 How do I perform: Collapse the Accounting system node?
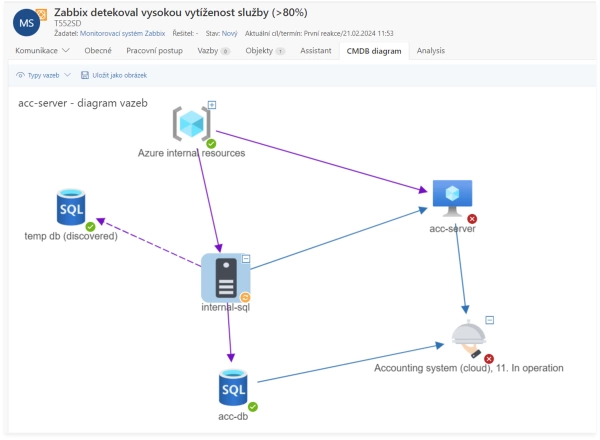(489, 320)
